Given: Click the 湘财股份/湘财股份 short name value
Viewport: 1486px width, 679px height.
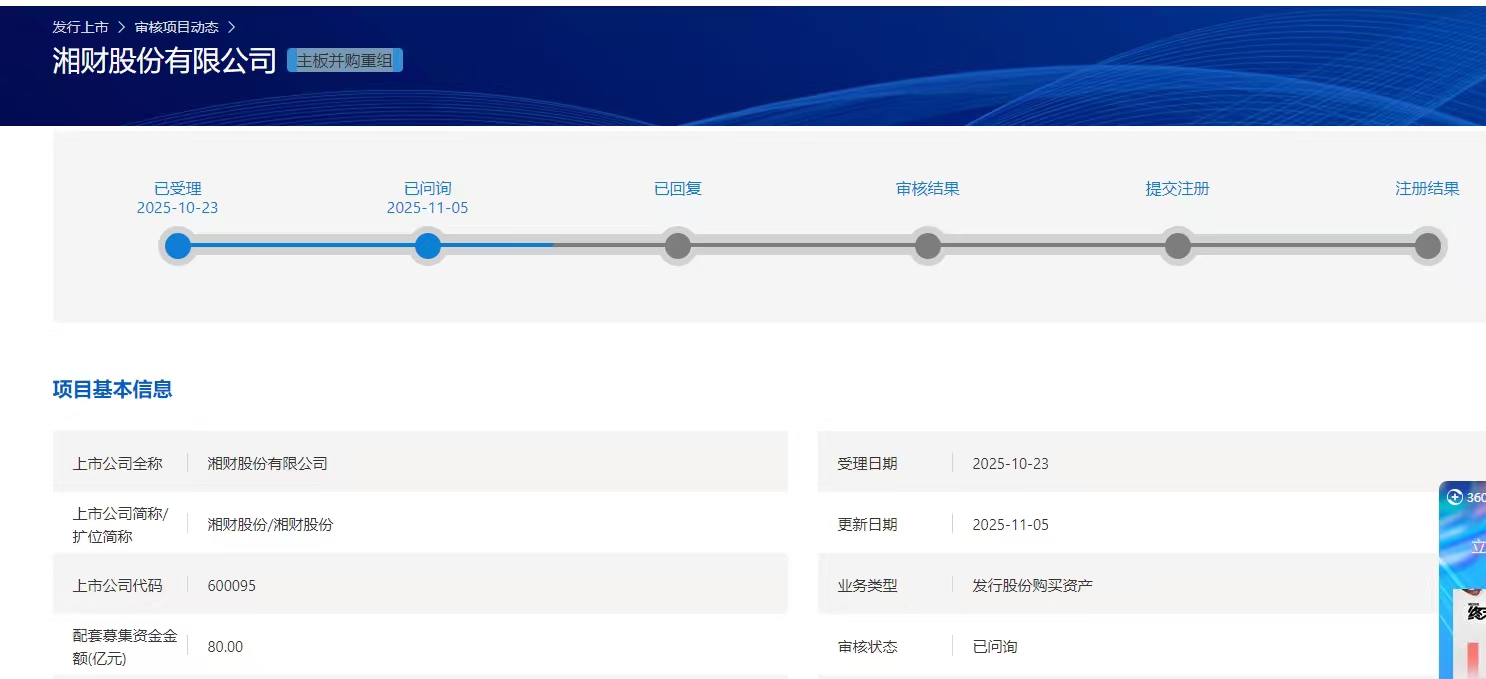Looking at the screenshot, I should 270,524.
